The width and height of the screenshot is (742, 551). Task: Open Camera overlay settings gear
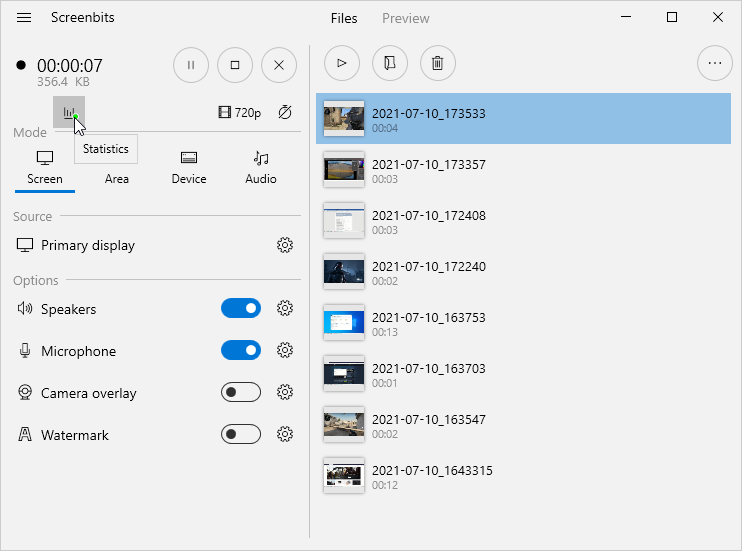285,392
